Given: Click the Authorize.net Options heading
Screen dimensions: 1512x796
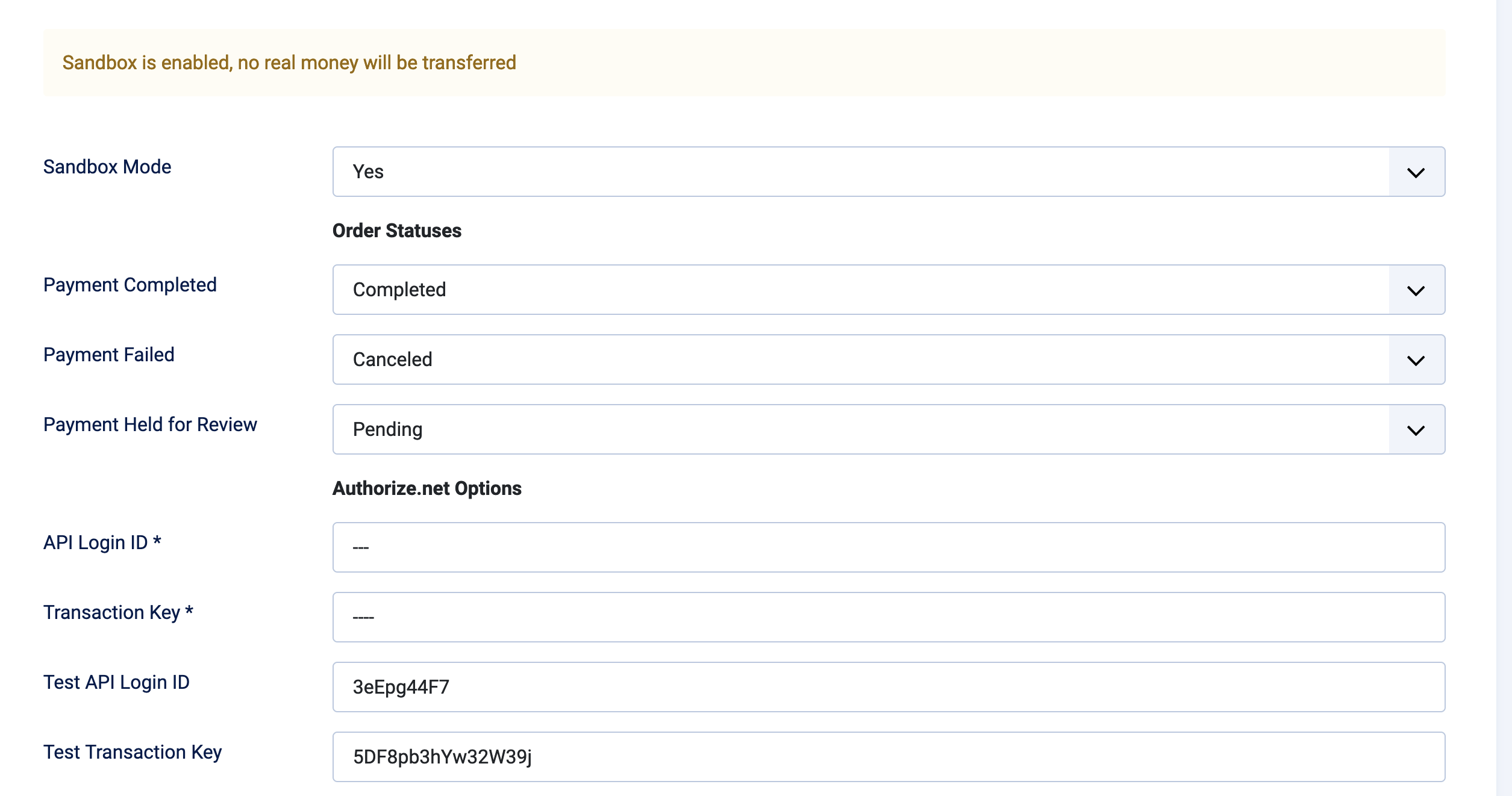Looking at the screenshot, I should [426, 488].
